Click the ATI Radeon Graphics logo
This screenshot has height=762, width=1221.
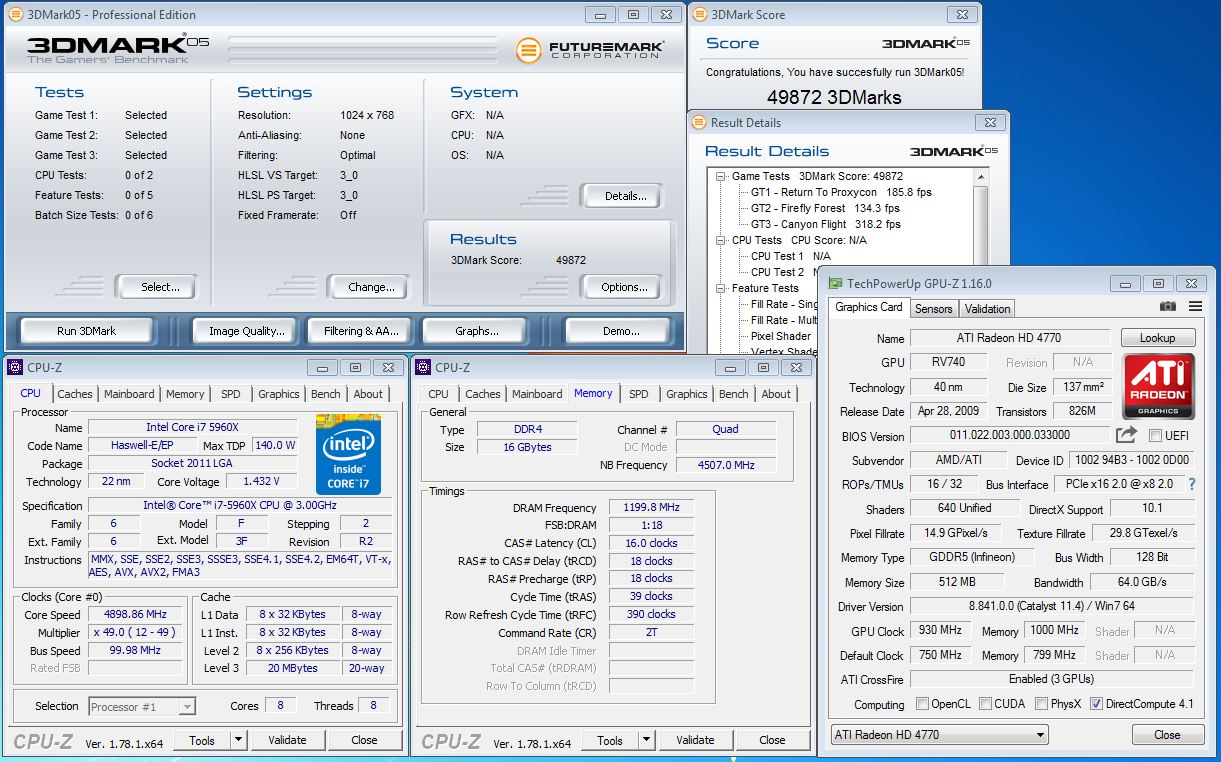tap(1158, 385)
